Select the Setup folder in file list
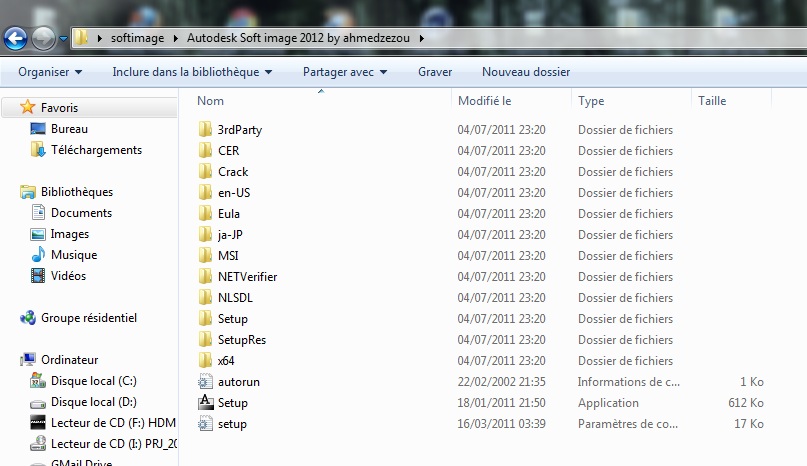This screenshot has width=807, height=466. pyautogui.click(x=233, y=319)
